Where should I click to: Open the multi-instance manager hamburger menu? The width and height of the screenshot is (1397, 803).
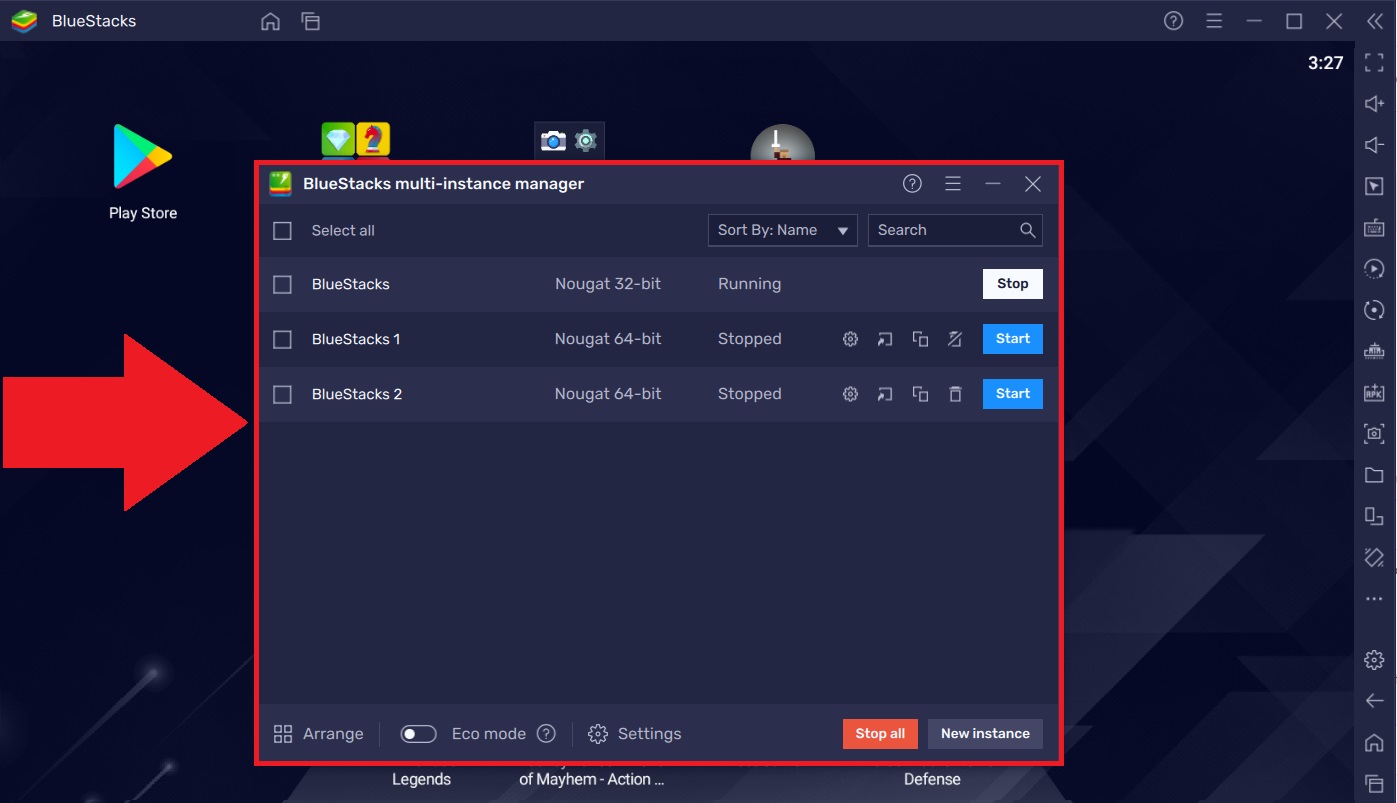point(953,183)
